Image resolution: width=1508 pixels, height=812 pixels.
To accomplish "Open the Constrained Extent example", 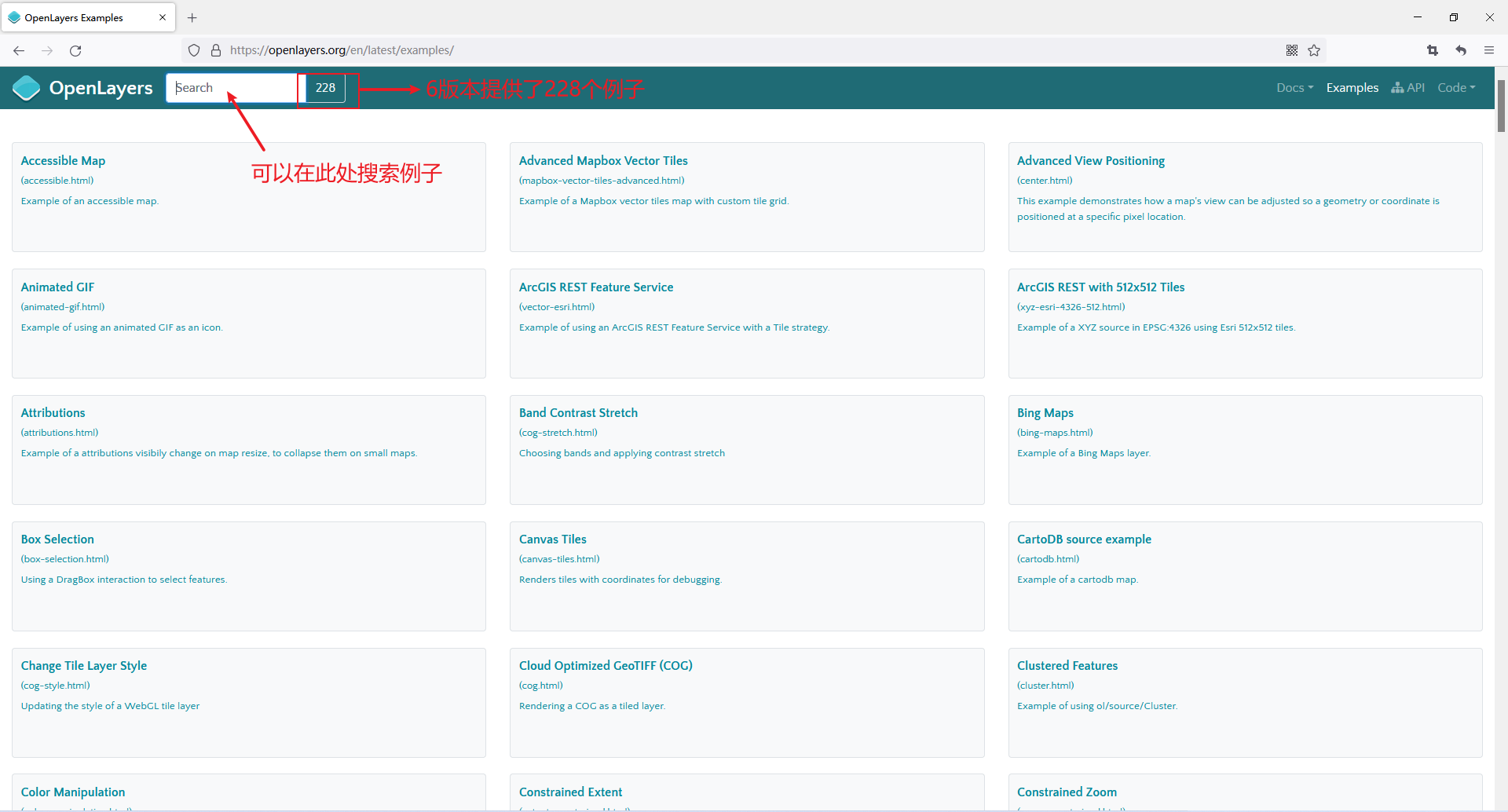I will (x=570, y=792).
